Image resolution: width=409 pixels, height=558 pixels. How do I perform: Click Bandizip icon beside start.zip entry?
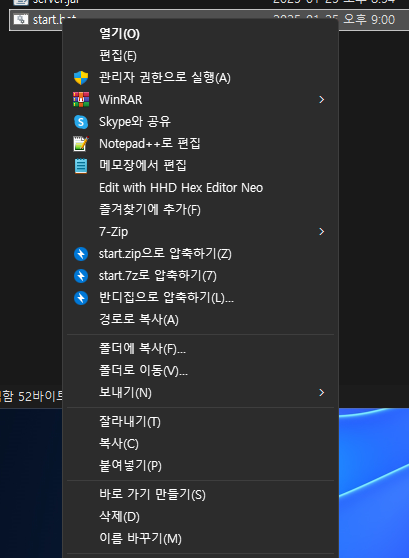tap(81, 254)
